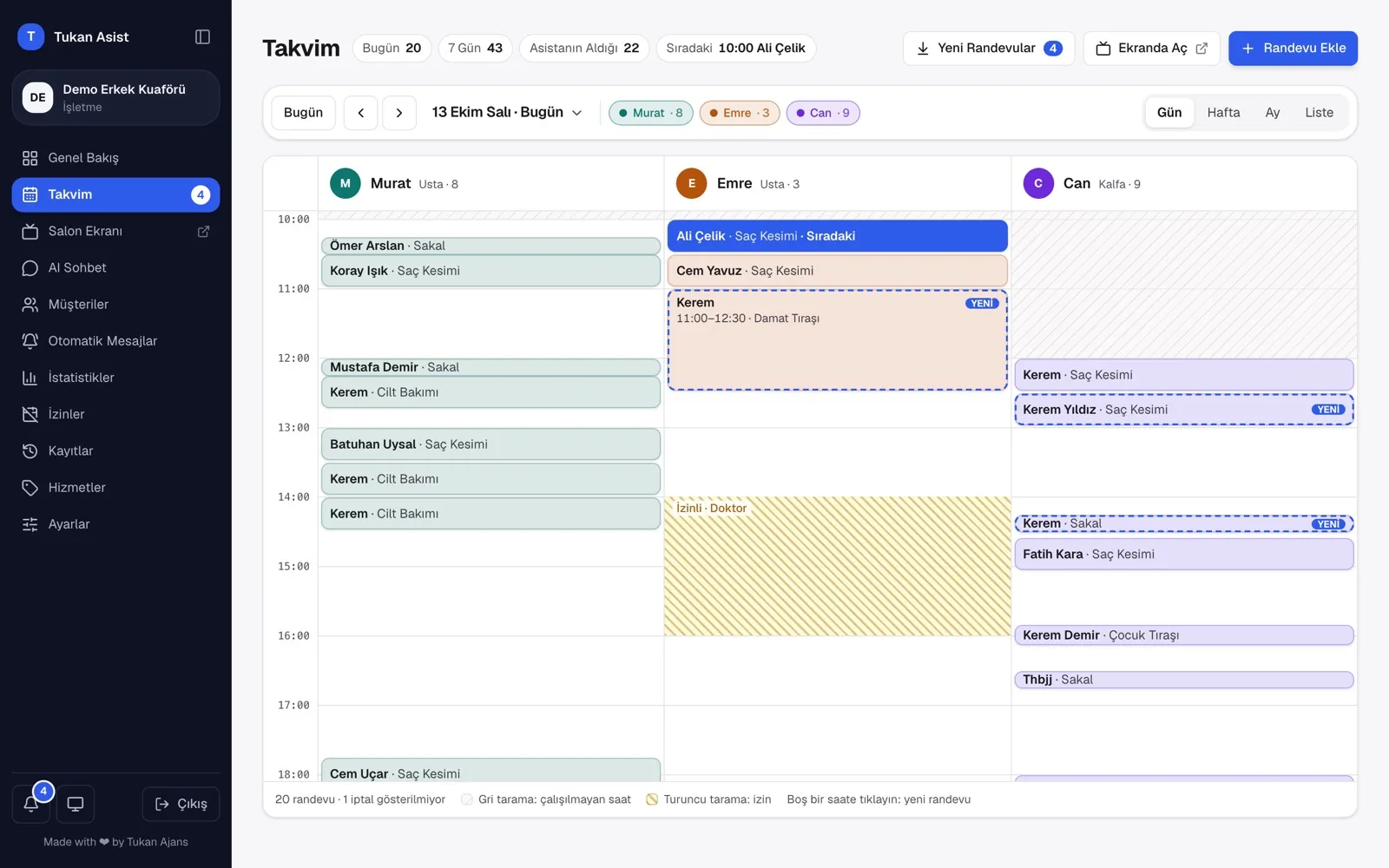The height and width of the screenshot is (868, 1389).
Task: Open Salon Ekranı external link icon
Action: [x=203, y=232]
